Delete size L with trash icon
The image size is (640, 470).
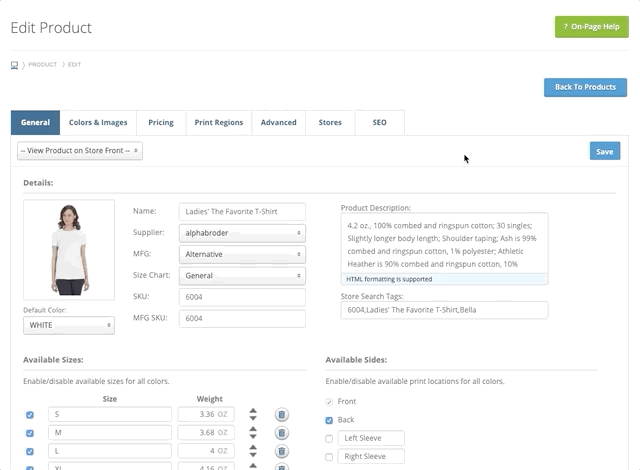pyautogui.click(x=281, y=451)
